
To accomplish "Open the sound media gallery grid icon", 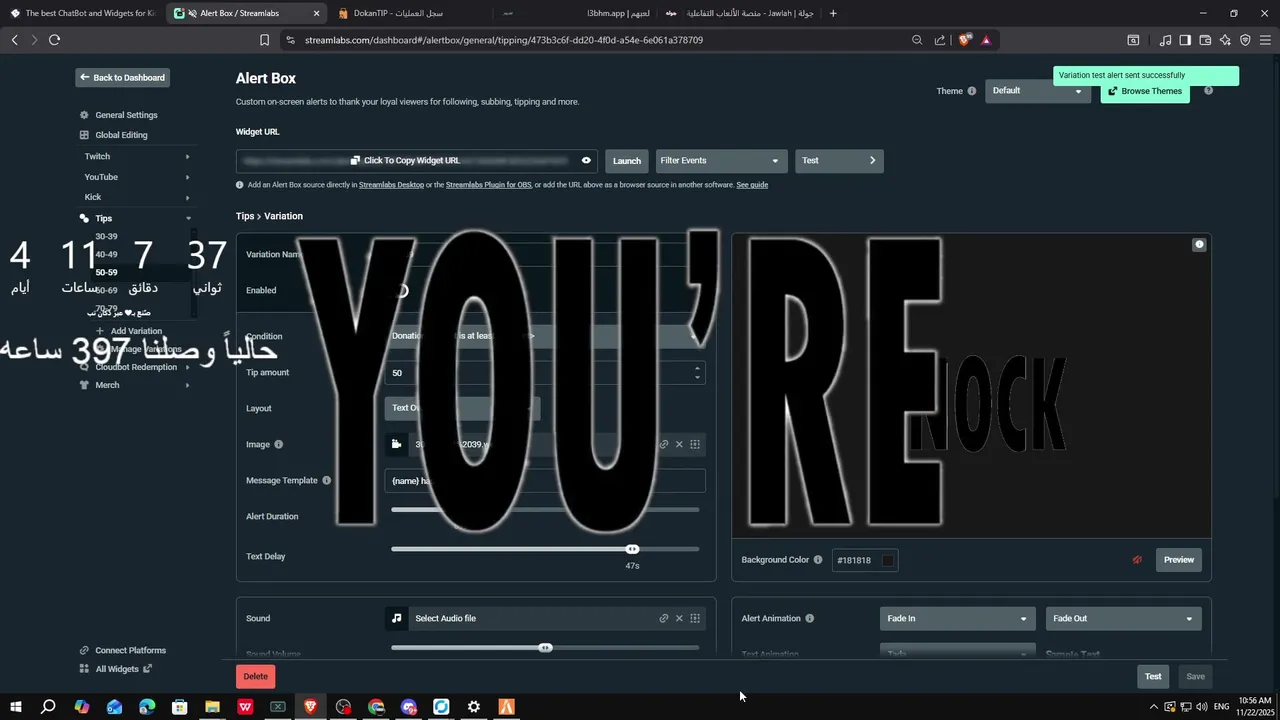I will coord(695,618).
